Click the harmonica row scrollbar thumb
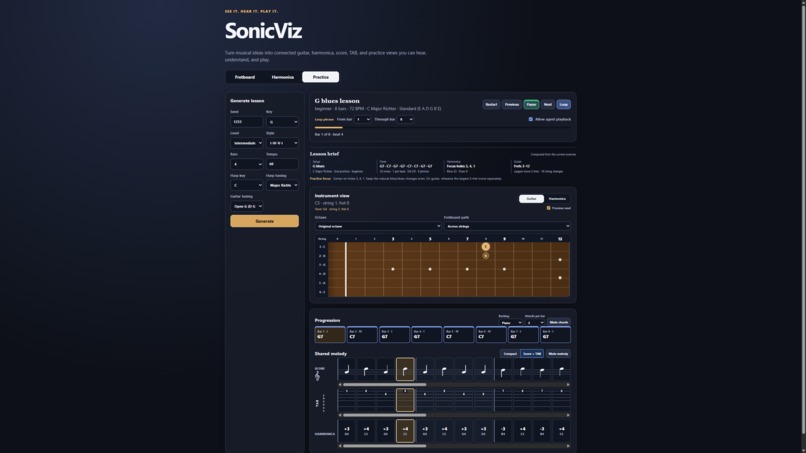 (x=384, y=446)
